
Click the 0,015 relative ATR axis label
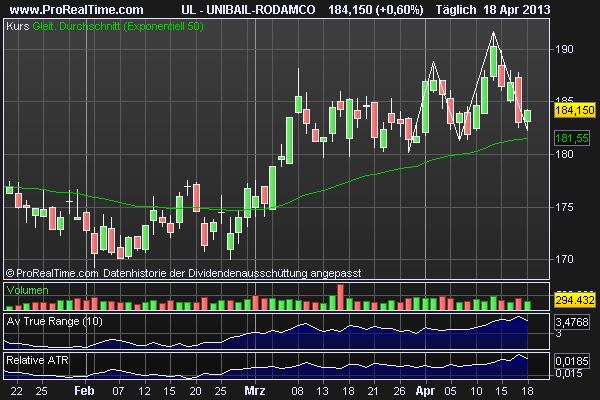[x=568, y=373]
